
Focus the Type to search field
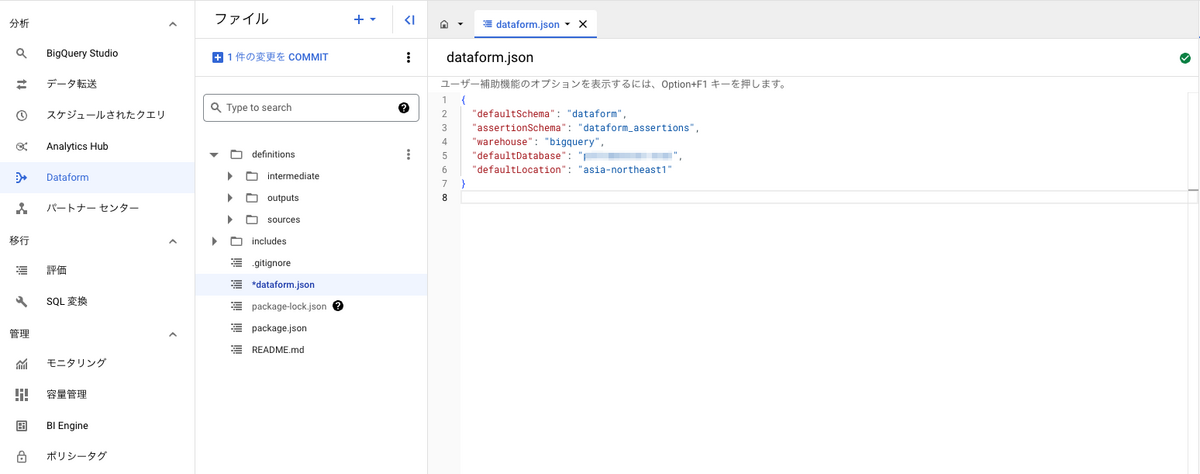pyautogui.click(x=311, y=108)
